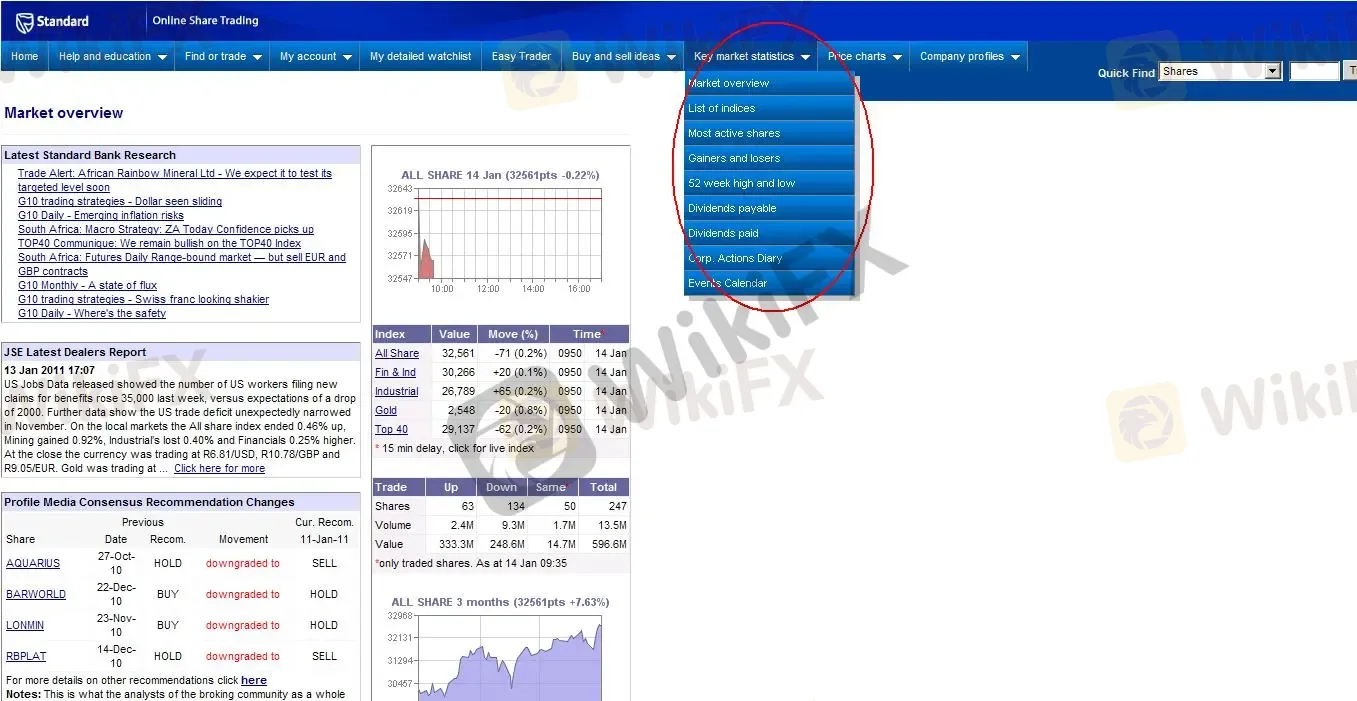Open G10 Daily Emerging inflation risks link
1357x701 pixels.
point(101,215)
